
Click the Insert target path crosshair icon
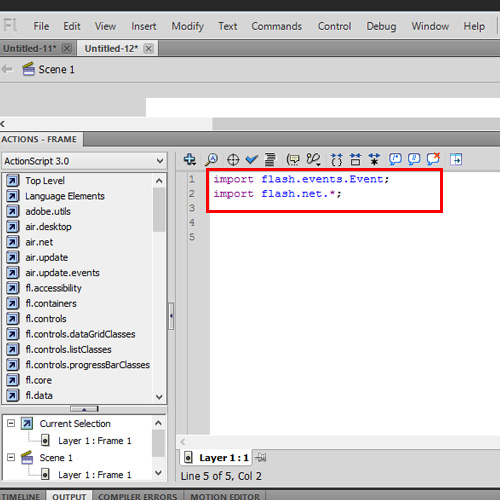pos(233,160)
